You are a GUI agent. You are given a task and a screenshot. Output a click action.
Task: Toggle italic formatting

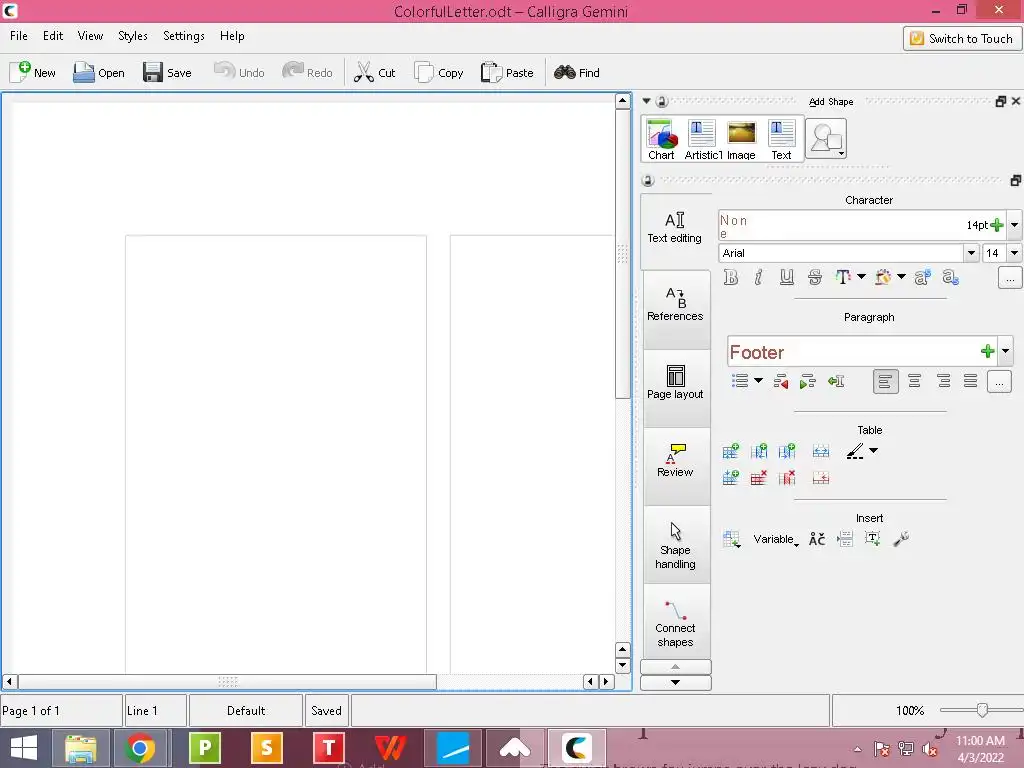pyautogui.click(x=758, y=278)
